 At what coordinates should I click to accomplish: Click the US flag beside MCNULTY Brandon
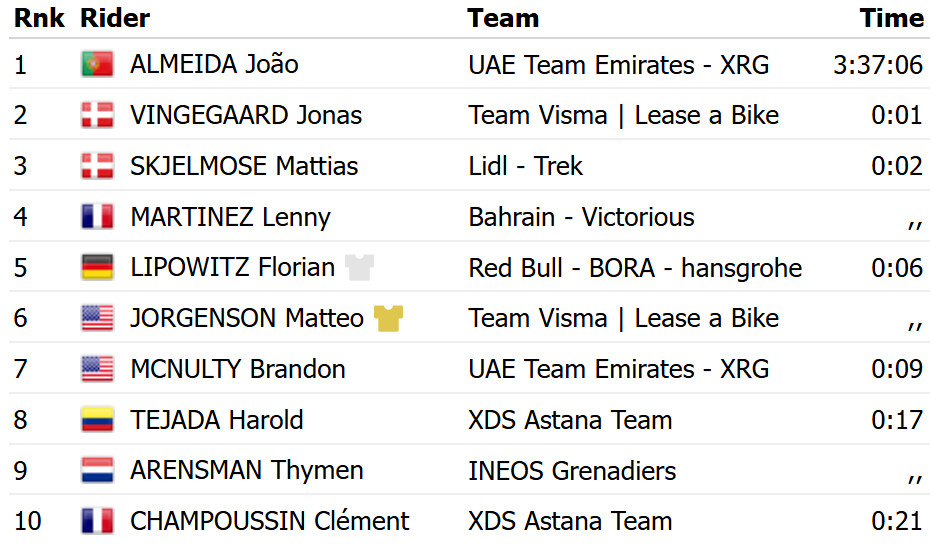tap(97, 369)
